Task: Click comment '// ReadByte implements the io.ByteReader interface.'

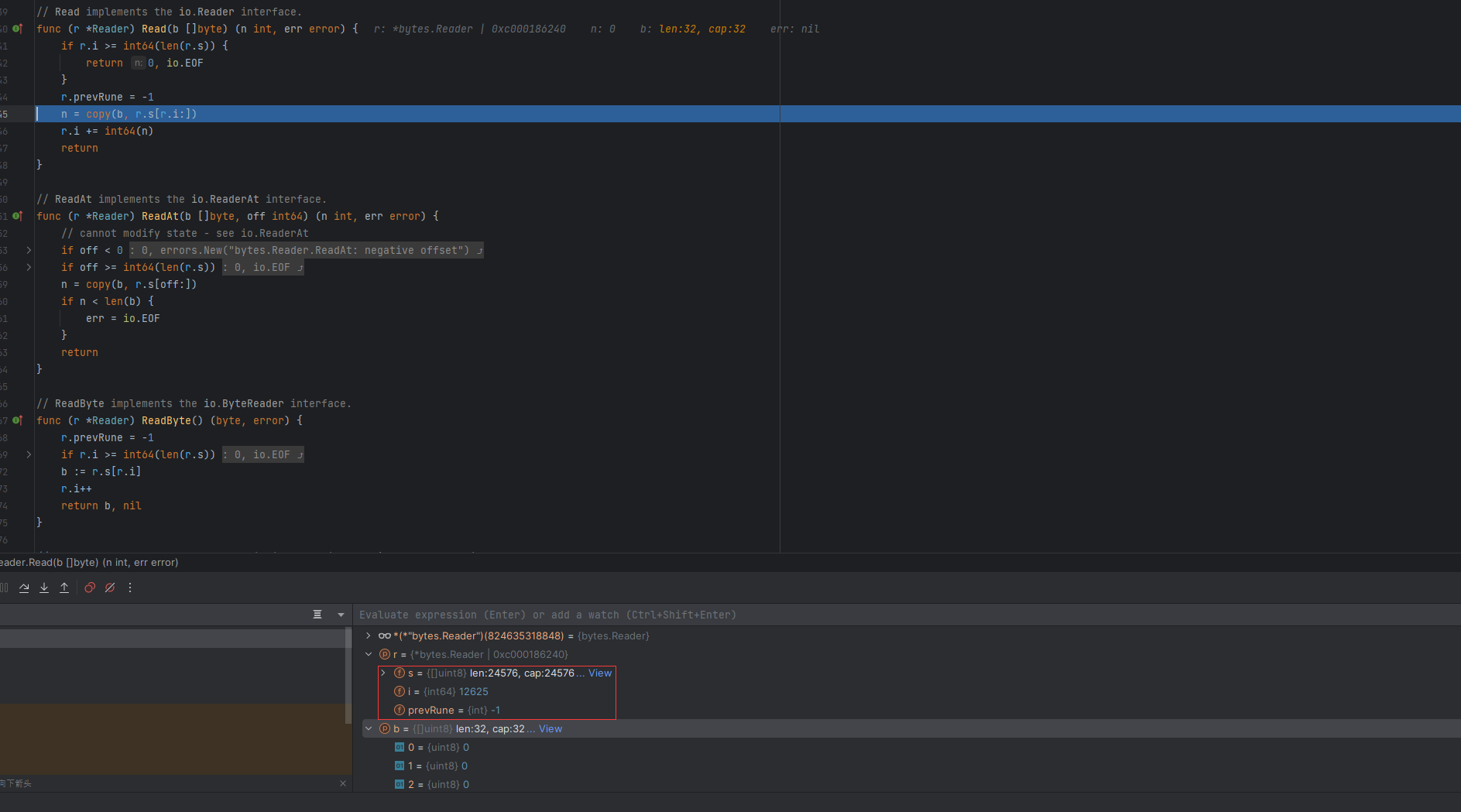Action: (x=194, y=403)
